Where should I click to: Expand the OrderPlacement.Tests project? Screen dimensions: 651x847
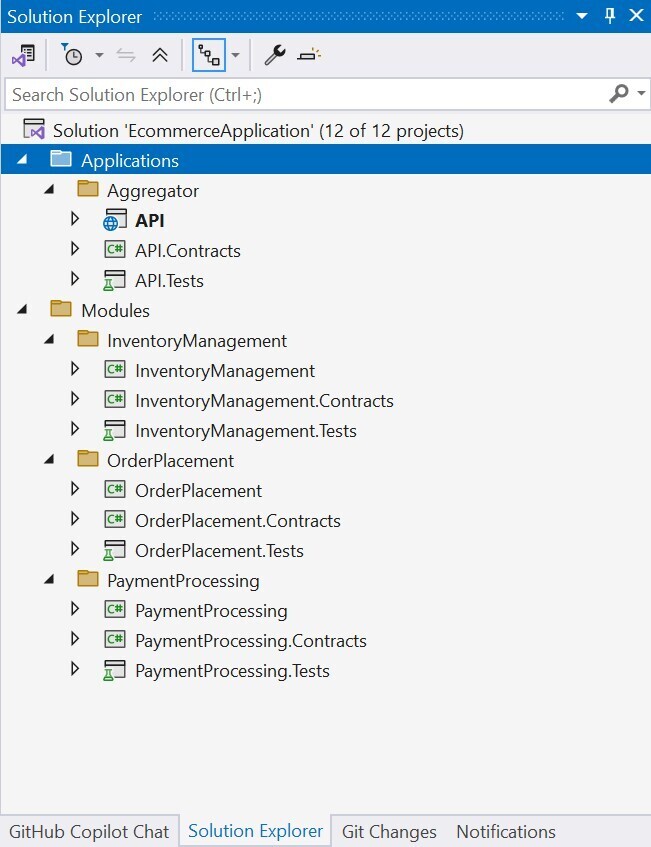[x=75, y=549]
